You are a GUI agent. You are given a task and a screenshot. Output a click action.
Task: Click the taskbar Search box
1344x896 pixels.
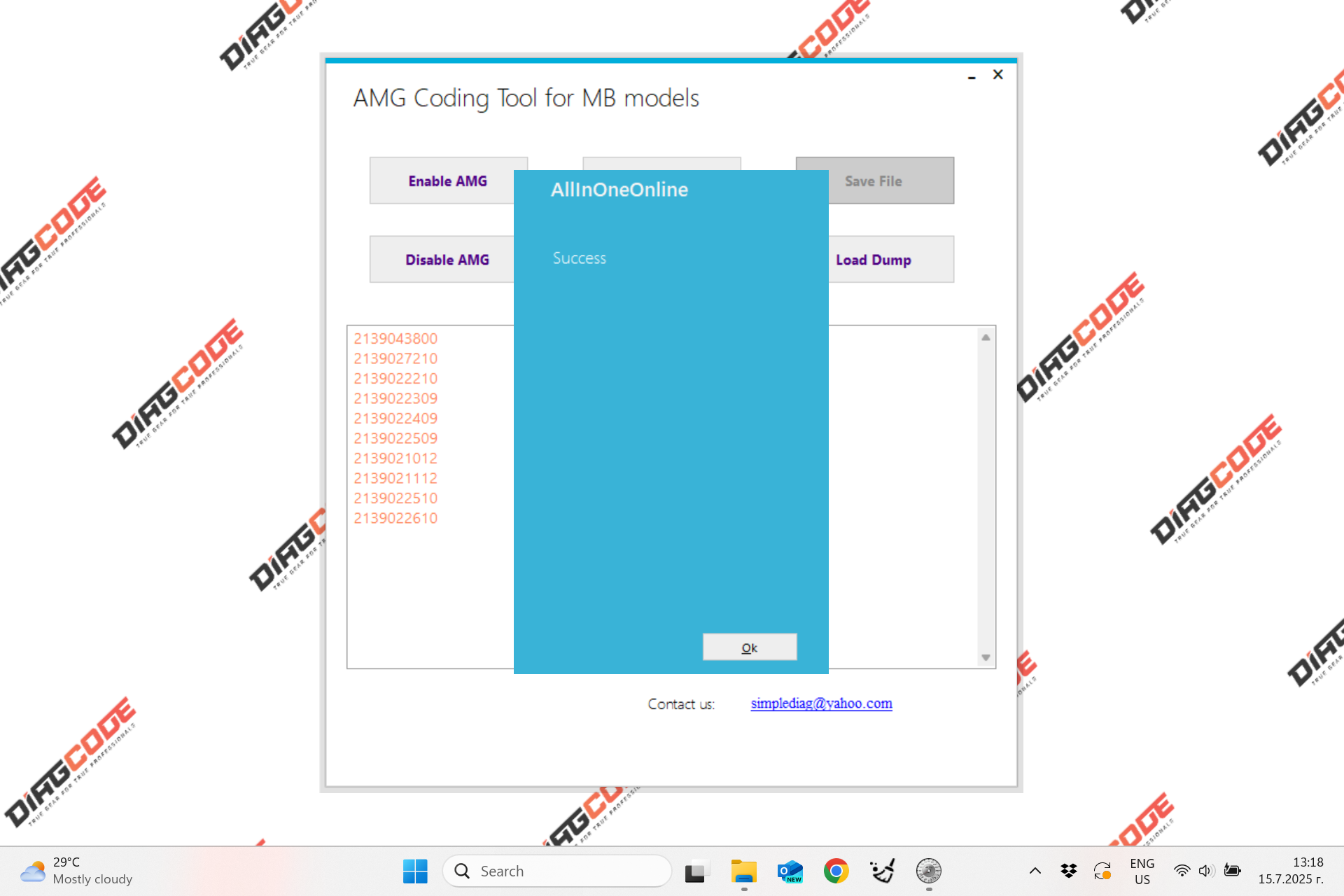(x=557, y=871)
